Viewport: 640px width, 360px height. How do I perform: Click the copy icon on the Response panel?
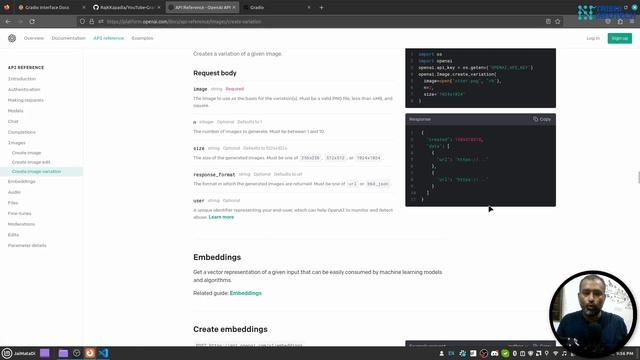click(535, 119)
